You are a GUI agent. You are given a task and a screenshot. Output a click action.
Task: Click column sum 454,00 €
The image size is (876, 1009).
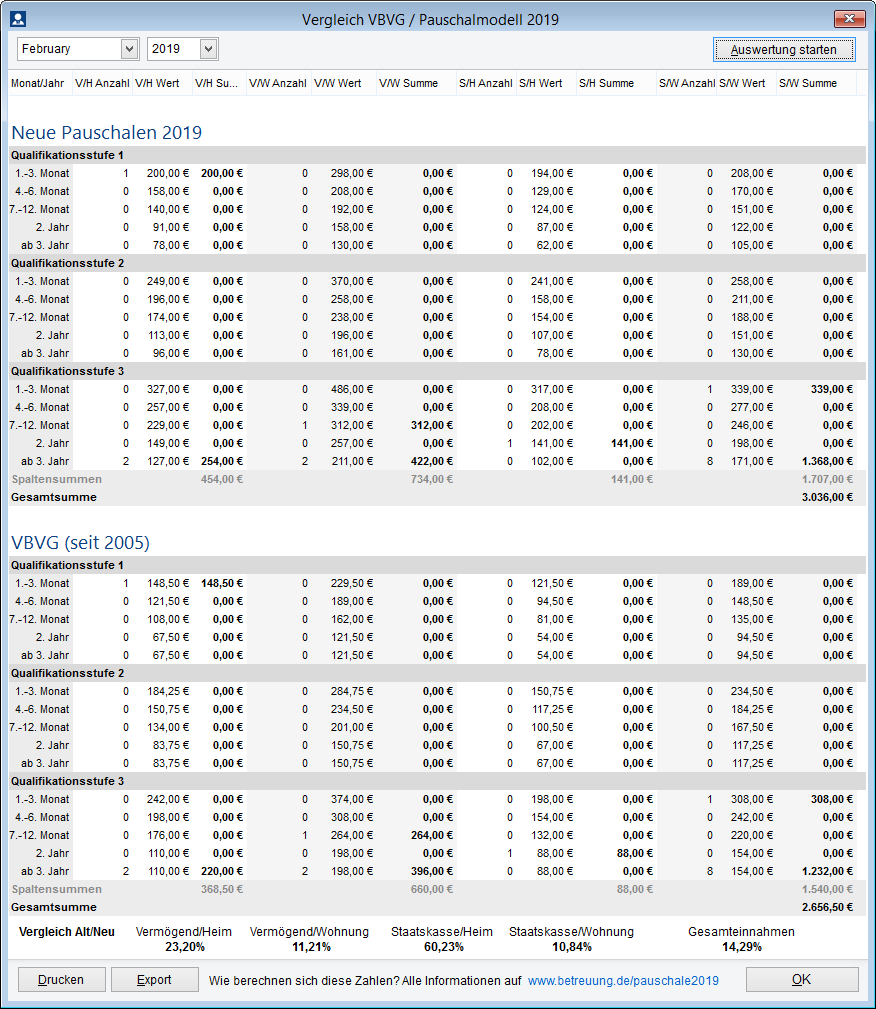[x=221, y=479]
